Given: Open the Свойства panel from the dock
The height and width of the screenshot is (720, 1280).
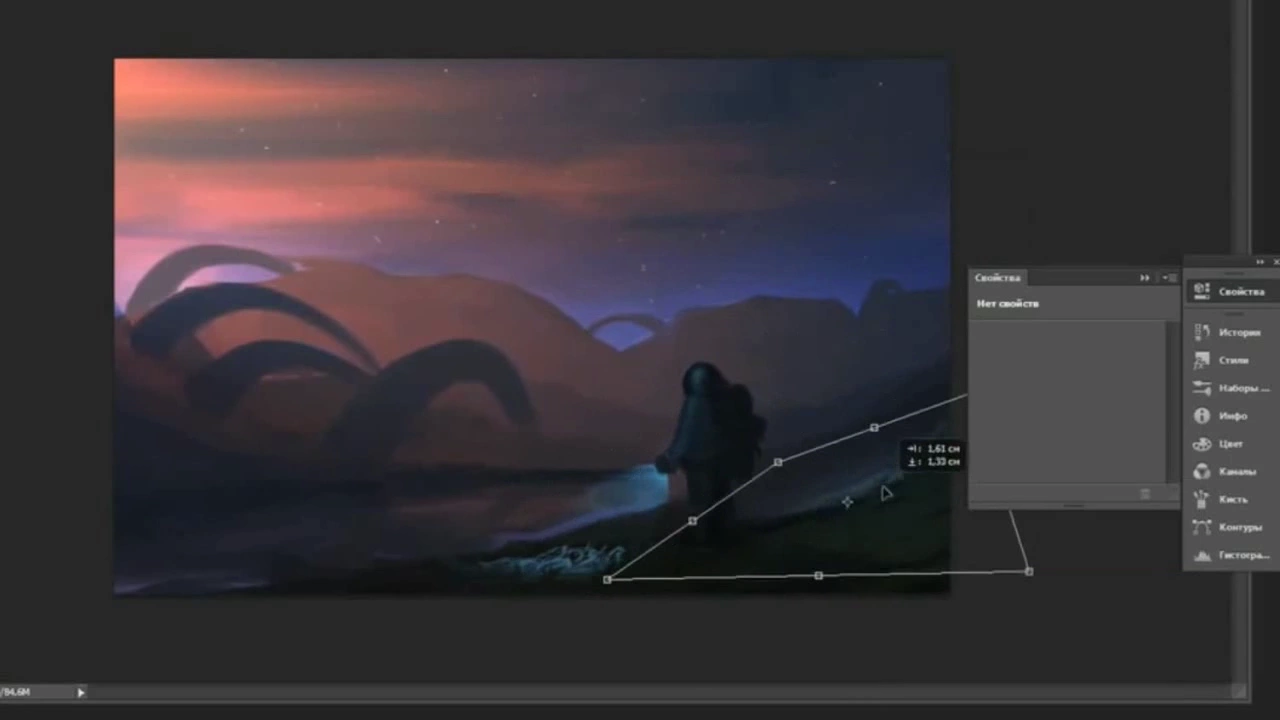Looking at the screenshot, I should [x=1231, y=292].
